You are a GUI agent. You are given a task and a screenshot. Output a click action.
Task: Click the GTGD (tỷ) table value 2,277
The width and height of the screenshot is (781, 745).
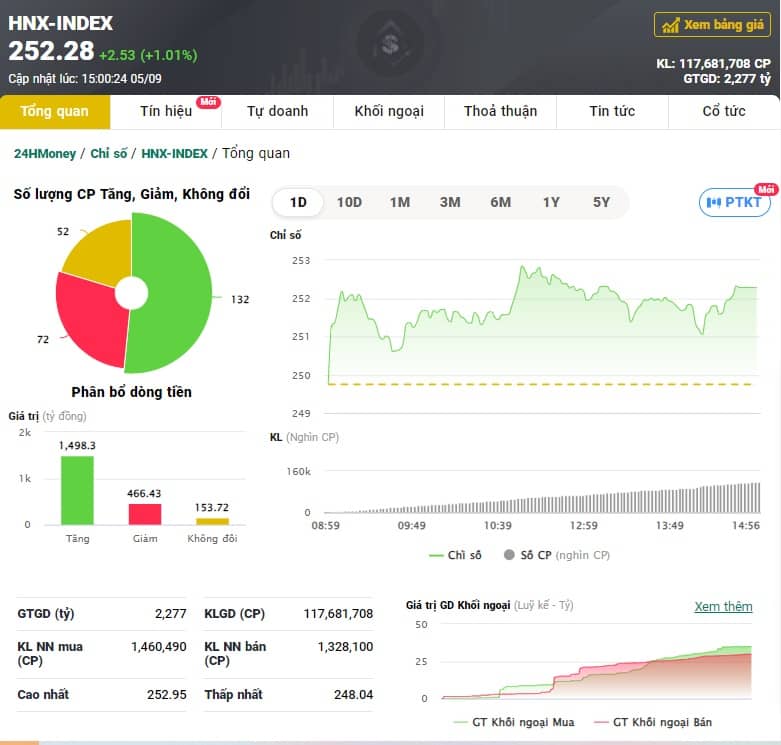[x=170, y=614]
